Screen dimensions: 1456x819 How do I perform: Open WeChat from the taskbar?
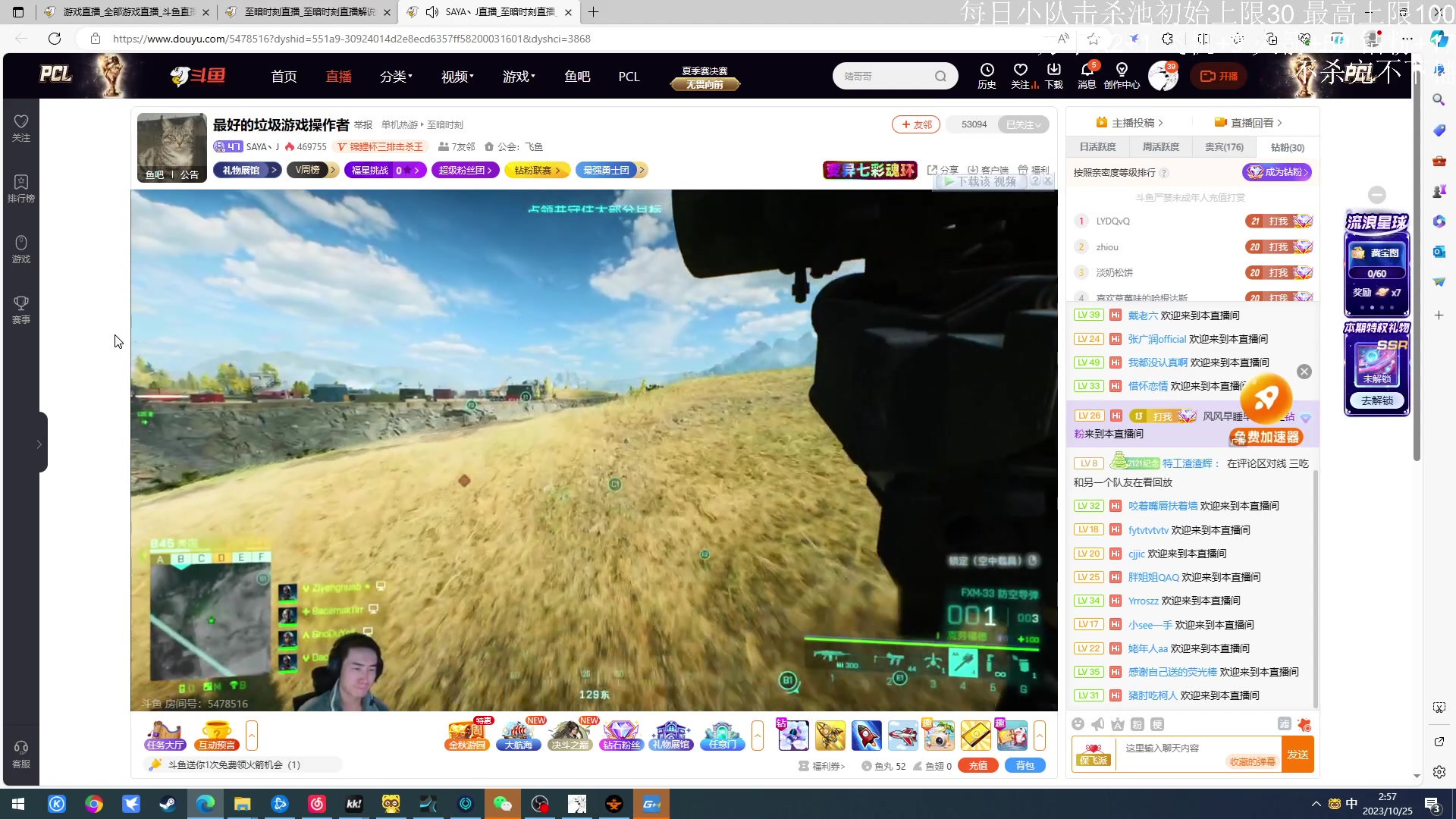coord(503,804)
